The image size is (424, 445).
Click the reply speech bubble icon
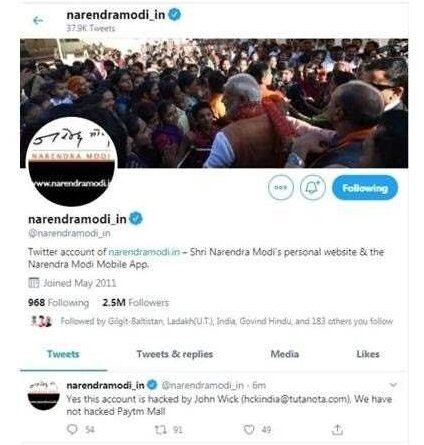(72, 429)
